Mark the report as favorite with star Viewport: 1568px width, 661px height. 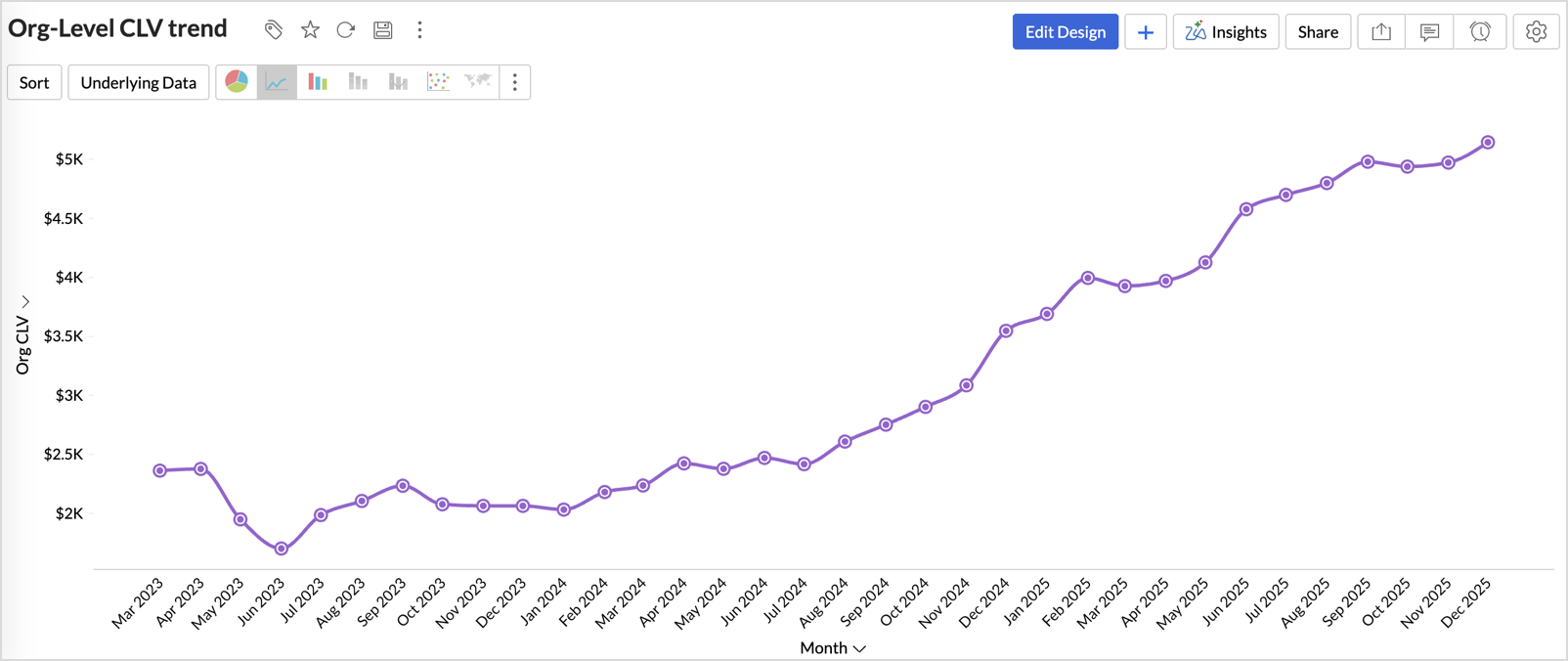[x=310, y=30]
